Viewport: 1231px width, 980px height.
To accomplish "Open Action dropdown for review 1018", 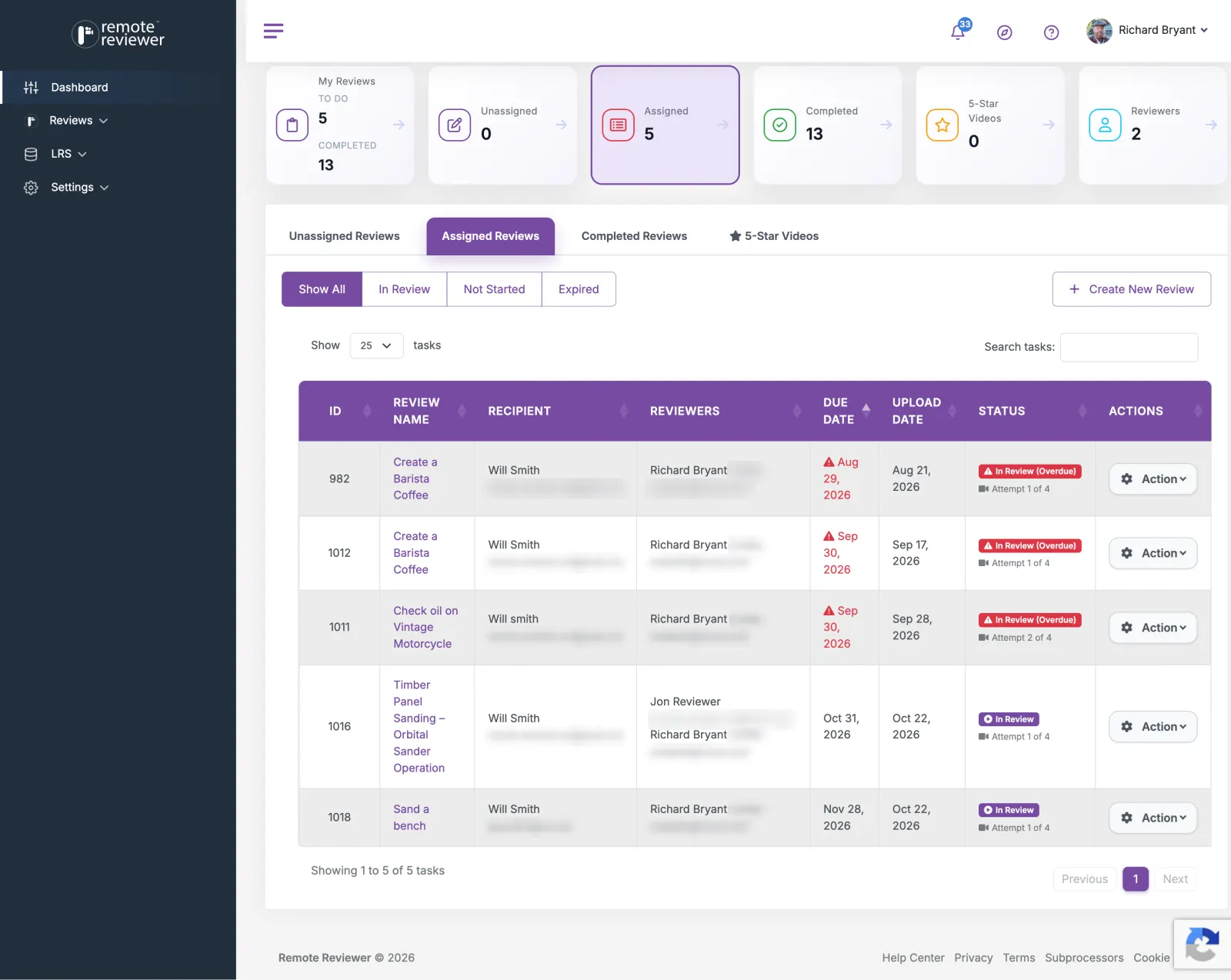I will [x=1153, y=818].
